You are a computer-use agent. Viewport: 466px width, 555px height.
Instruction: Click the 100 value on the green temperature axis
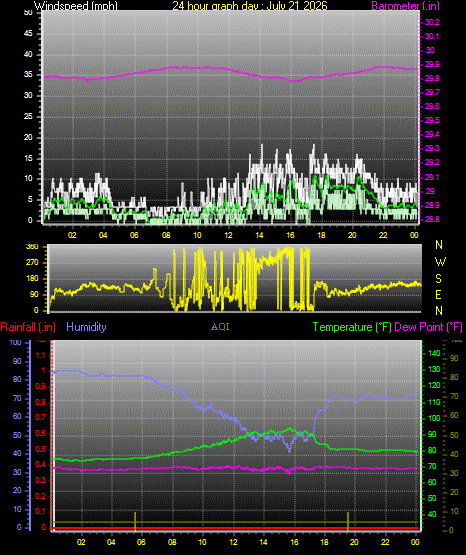(x=434, y=418)
